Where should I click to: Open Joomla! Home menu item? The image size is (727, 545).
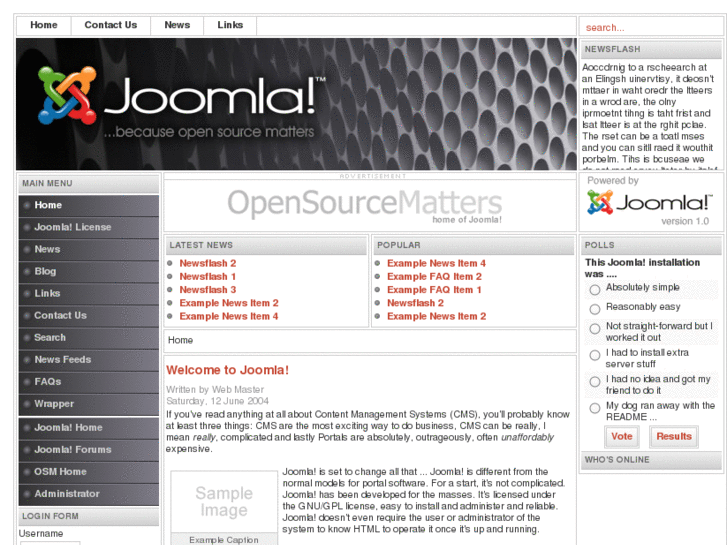click(89, 428)
